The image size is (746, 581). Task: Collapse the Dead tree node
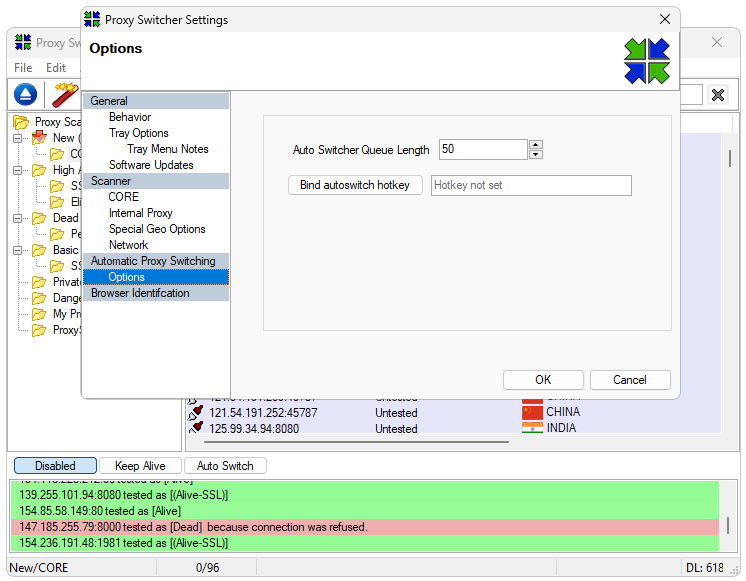18,218
